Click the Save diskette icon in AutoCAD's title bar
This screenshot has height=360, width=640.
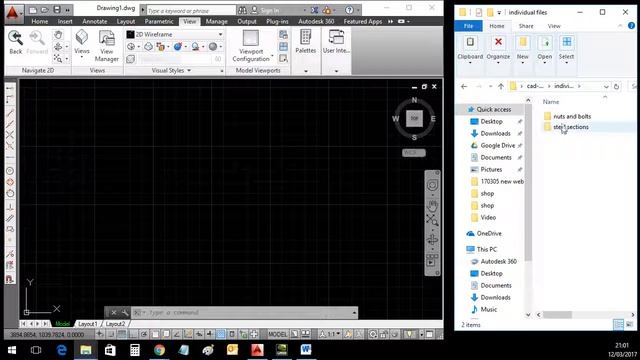tap(57, 10)
